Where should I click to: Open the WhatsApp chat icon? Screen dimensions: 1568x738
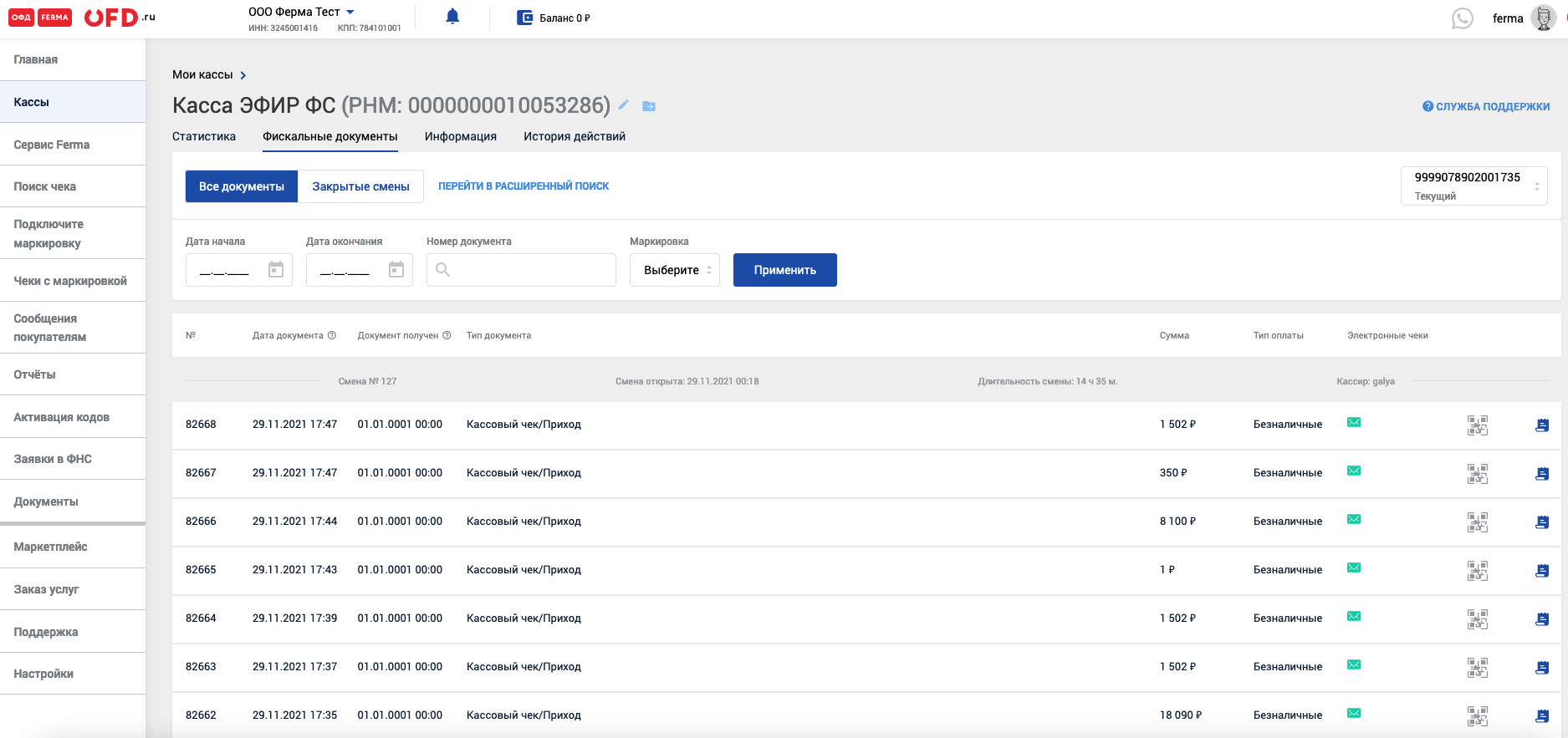pos(1462,18)
